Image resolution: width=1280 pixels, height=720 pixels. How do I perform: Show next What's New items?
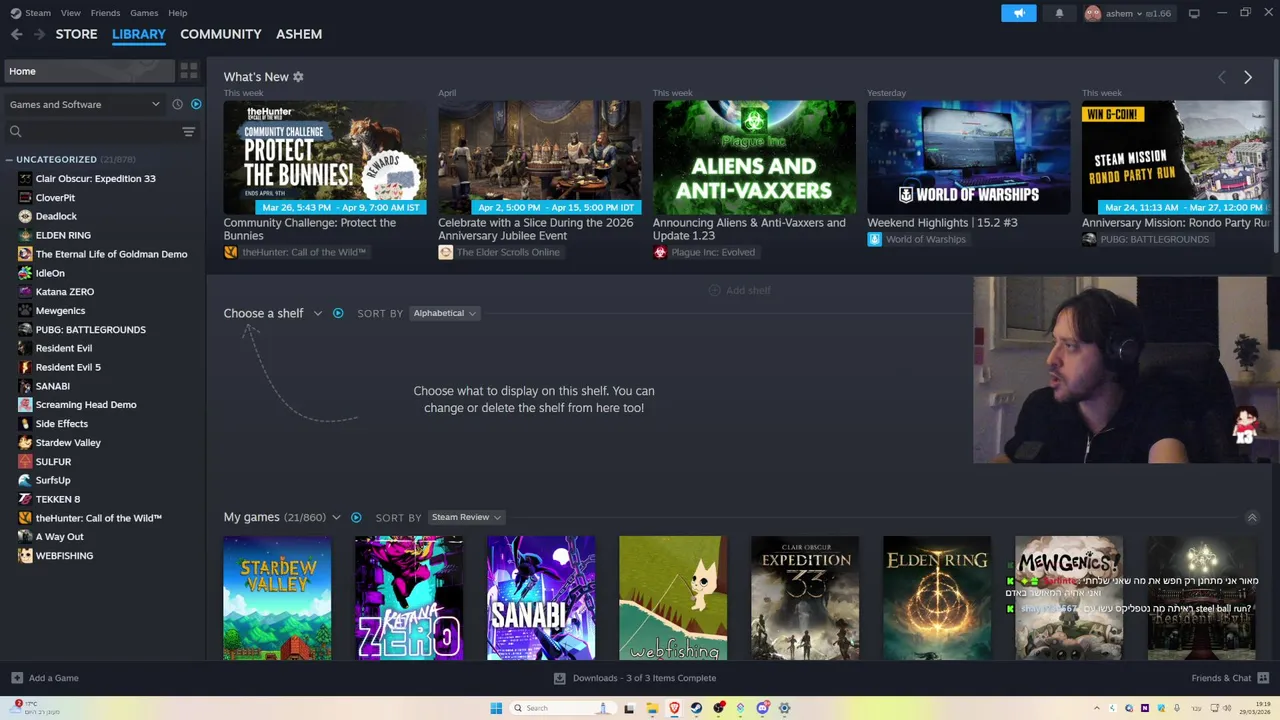tap(1247, 77)
